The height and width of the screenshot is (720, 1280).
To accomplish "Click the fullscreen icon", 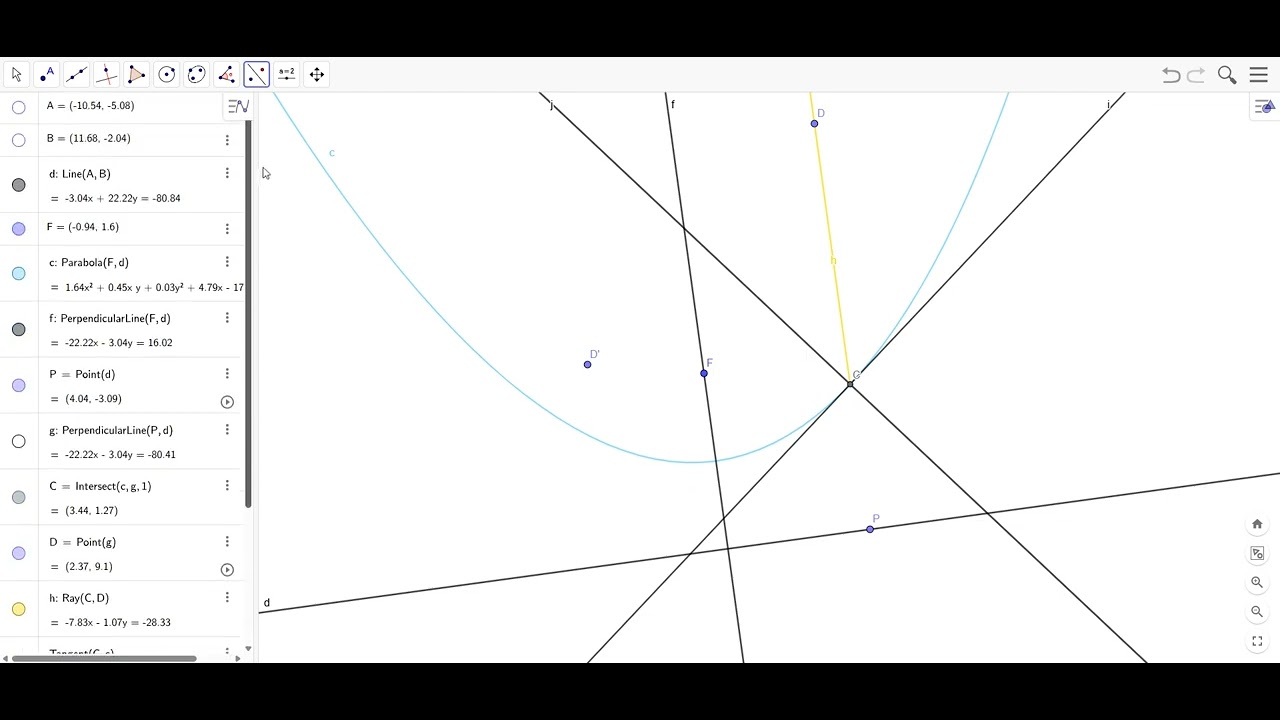I will [x=1257, y=641].
